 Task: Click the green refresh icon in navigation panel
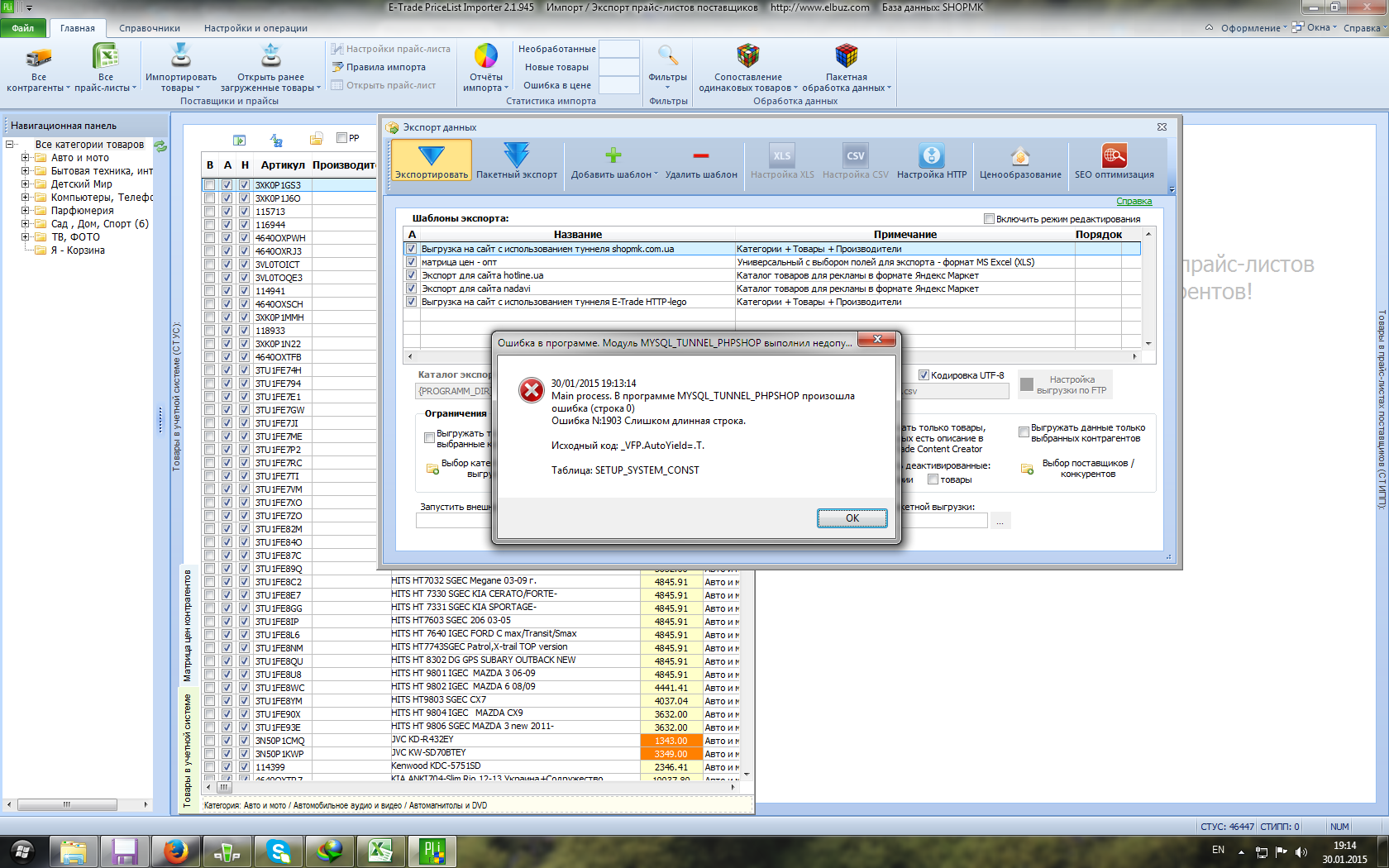pyautogui.click(x=160, y=145)
